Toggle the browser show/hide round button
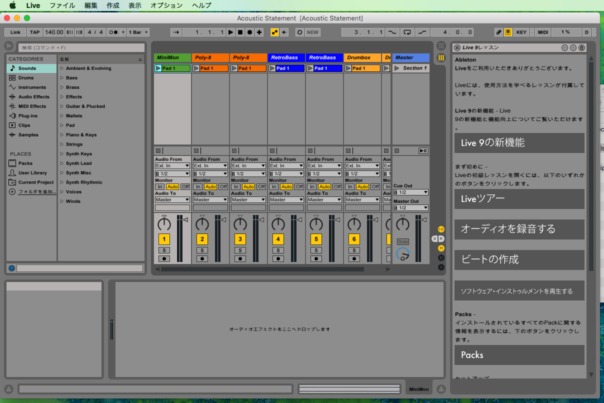Image resolution: width=604 pixels, height=403 pixels. tap(8, 46)
